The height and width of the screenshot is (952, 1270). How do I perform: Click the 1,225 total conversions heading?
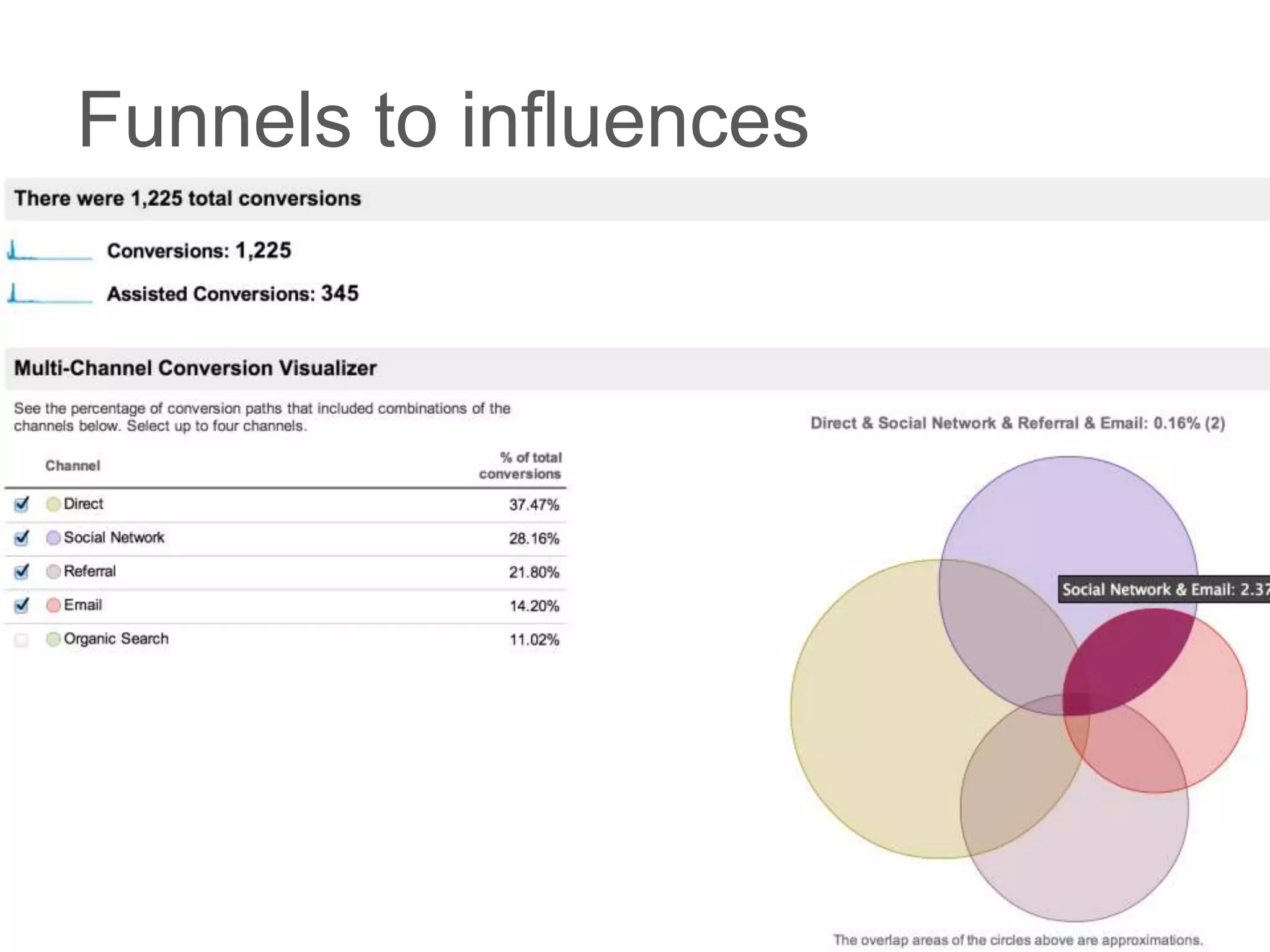pyautogui.click(x=187, y=198)
